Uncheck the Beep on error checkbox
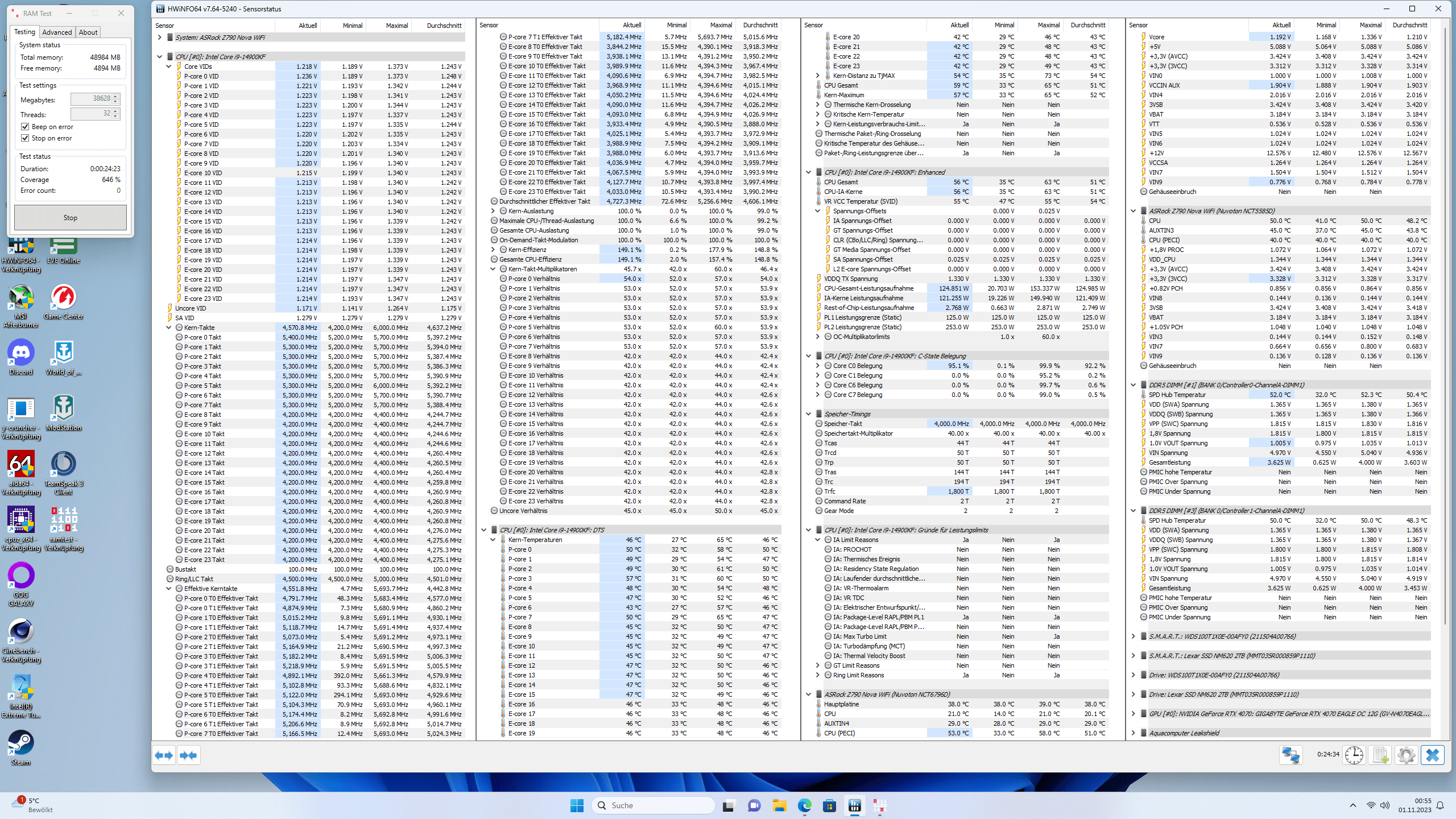The height and width of the screenshot is (819, 1456). click(25, 127)
